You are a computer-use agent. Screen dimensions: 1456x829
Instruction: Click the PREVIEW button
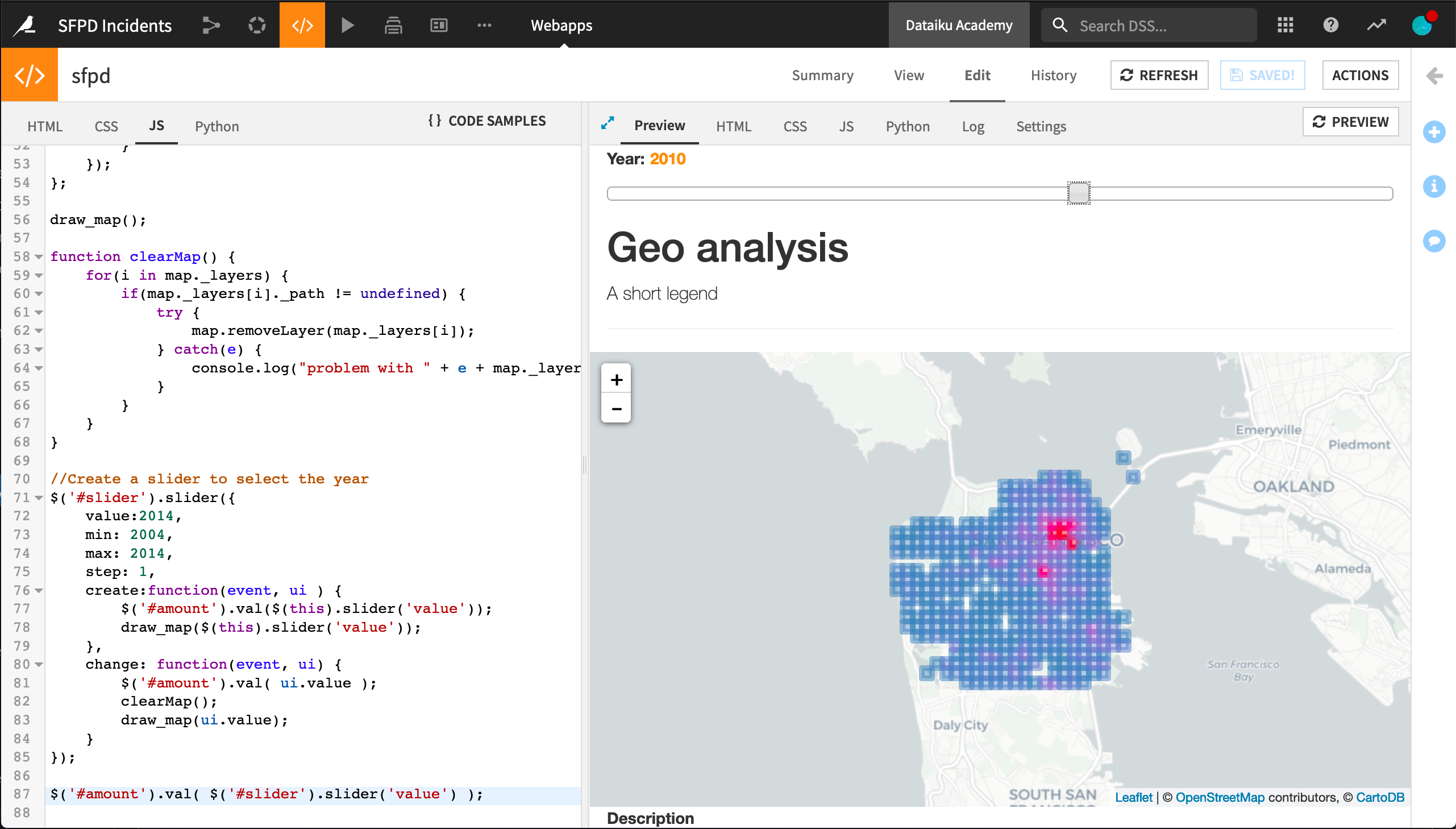click(x=1350, y=122)
